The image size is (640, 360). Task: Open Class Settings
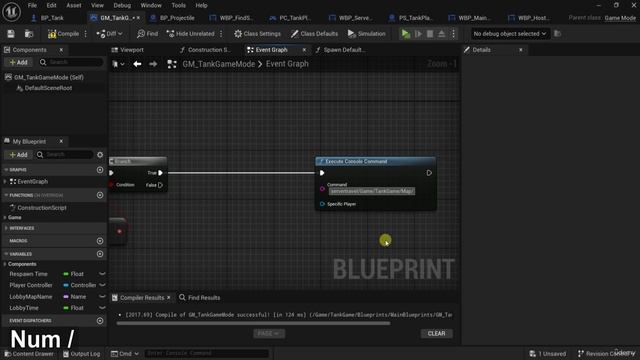[257, 34]
